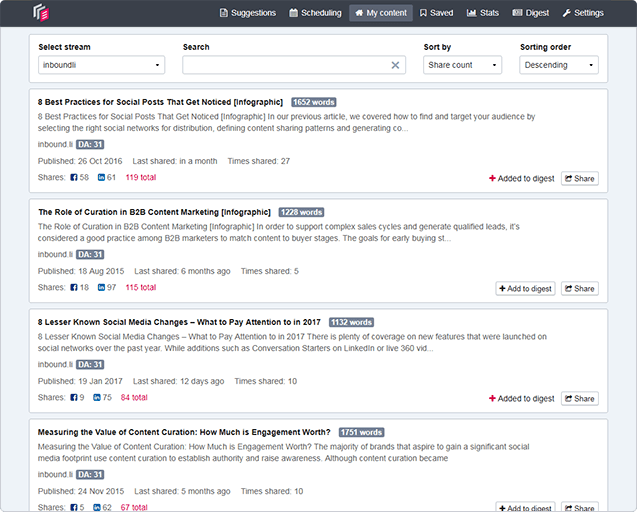Click 'Times shared: 27' text
The image size is (637, 512).
coord(259,161)
